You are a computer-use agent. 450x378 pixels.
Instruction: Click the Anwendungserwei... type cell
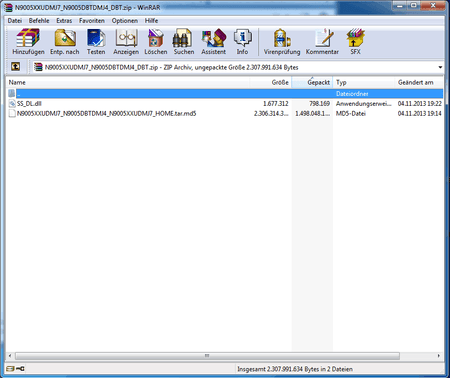pos(364,104)
